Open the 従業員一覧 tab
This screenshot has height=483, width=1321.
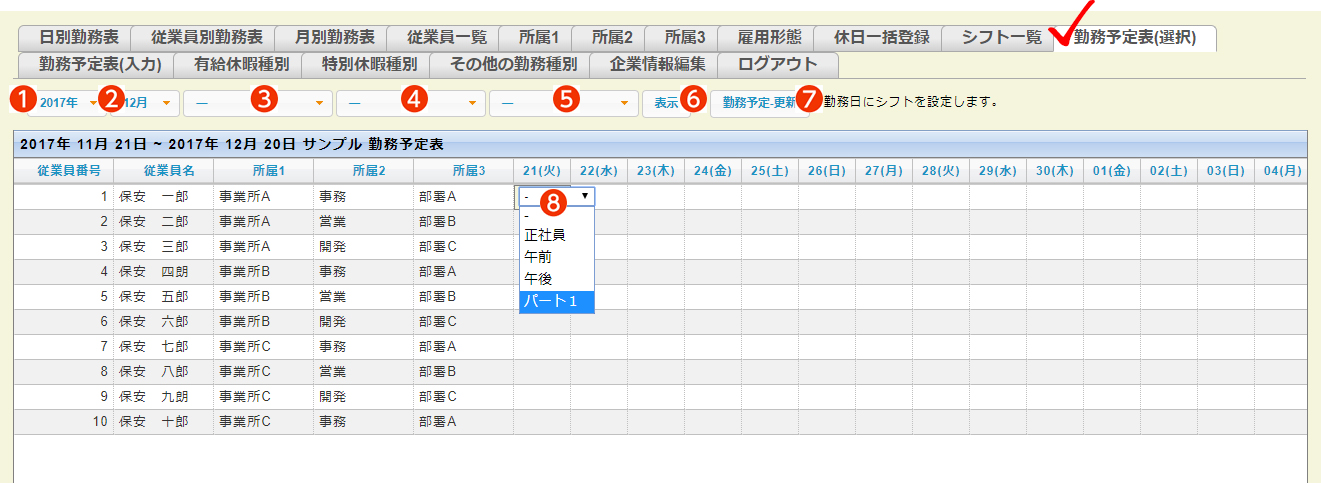point(446,38)
